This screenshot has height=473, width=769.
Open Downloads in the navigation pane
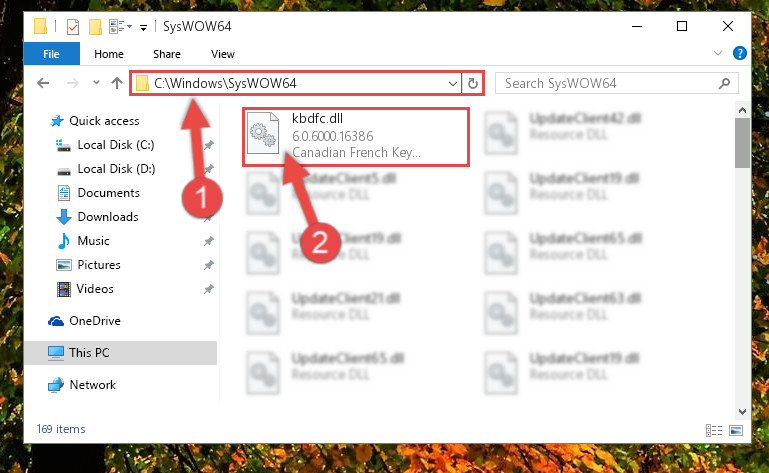coord(108,216)
